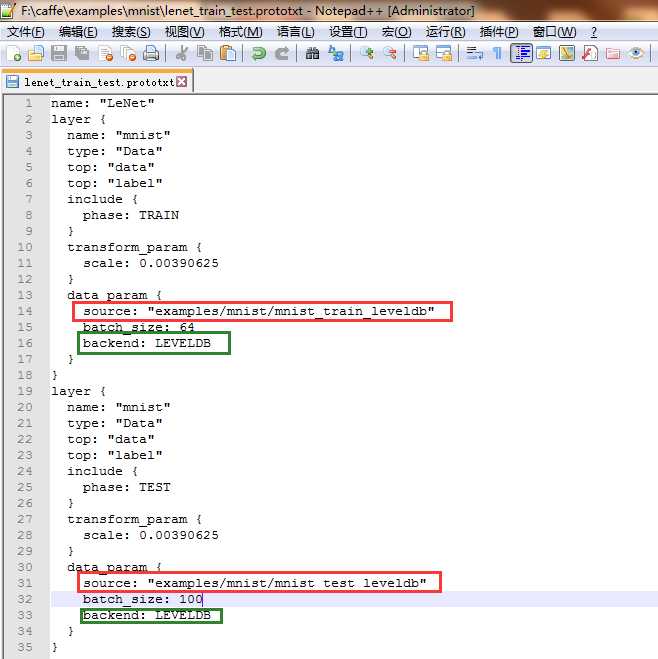This screenshot has width=658, height=659.
Task: Click layer { on line 19
Action: pyautogui.click(x=78, y=391)
